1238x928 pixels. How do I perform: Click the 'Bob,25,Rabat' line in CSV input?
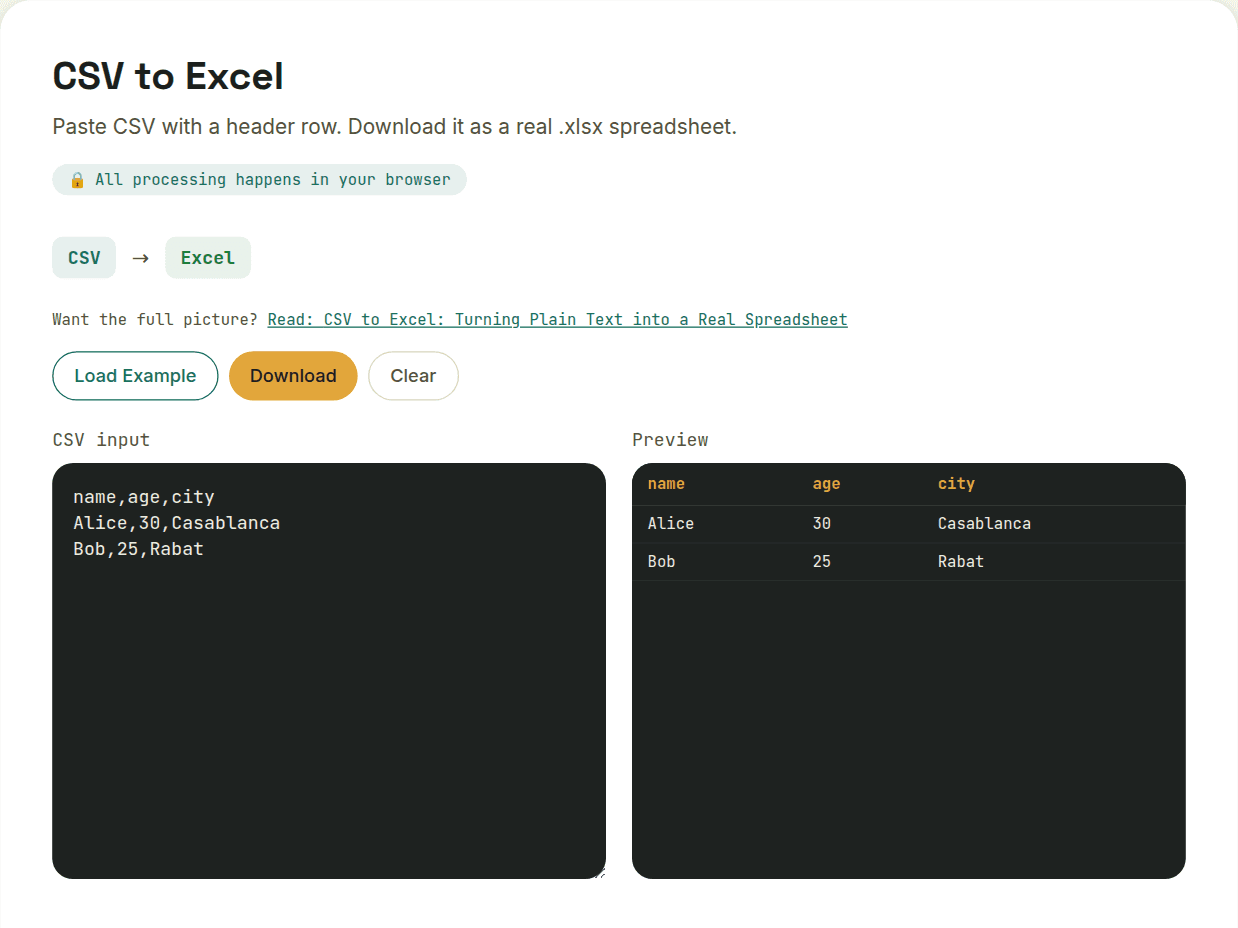pyautogui.click(x=138, y=549)
